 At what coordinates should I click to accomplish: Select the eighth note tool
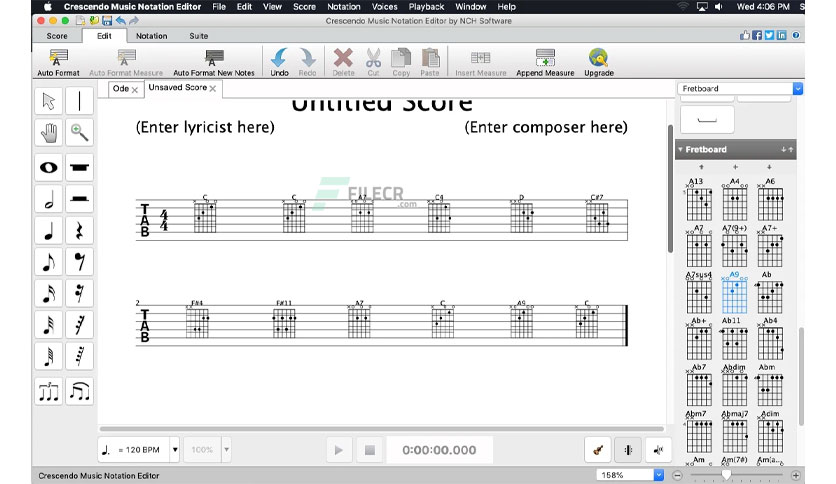coord(49,262)
